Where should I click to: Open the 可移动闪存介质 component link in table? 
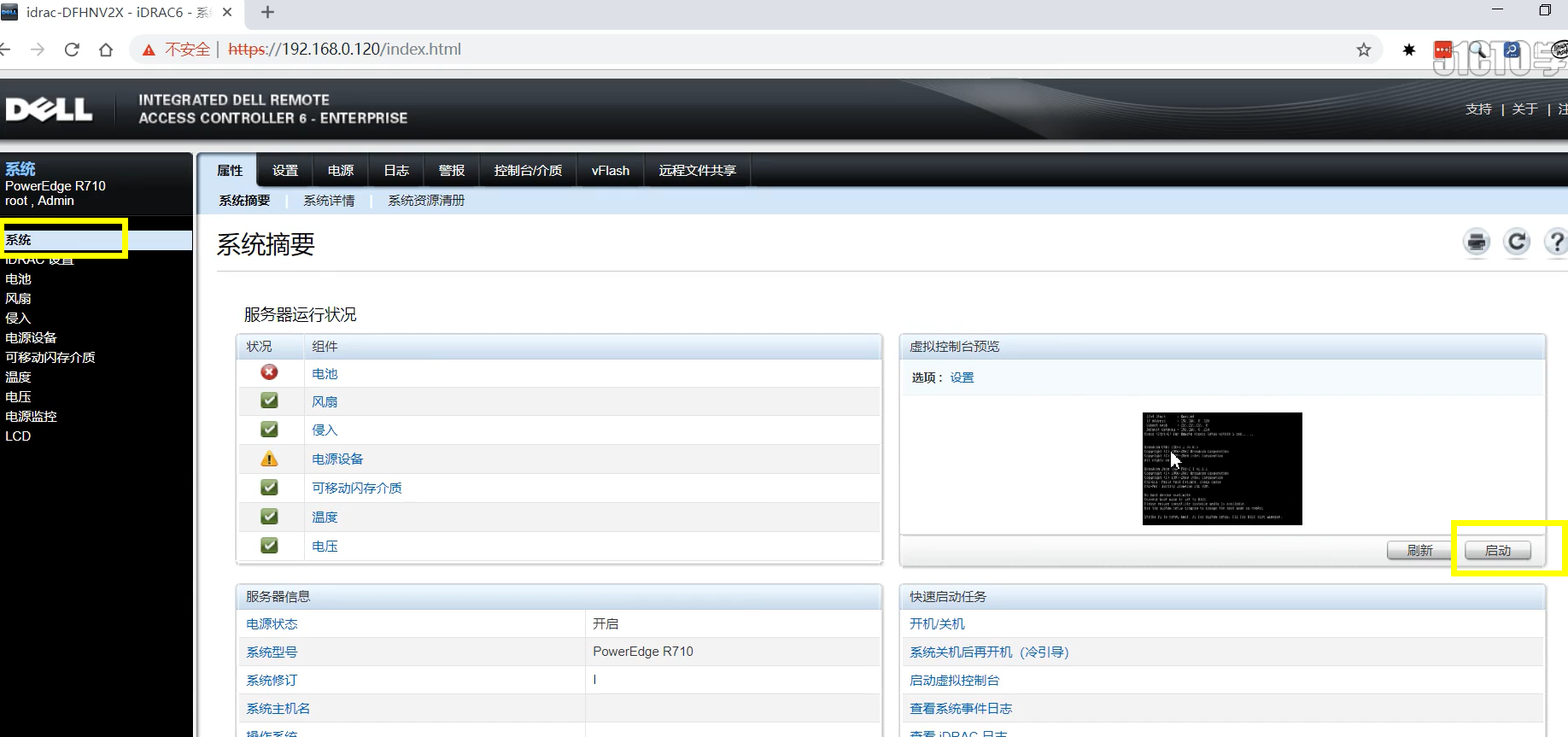click(357, 488)
